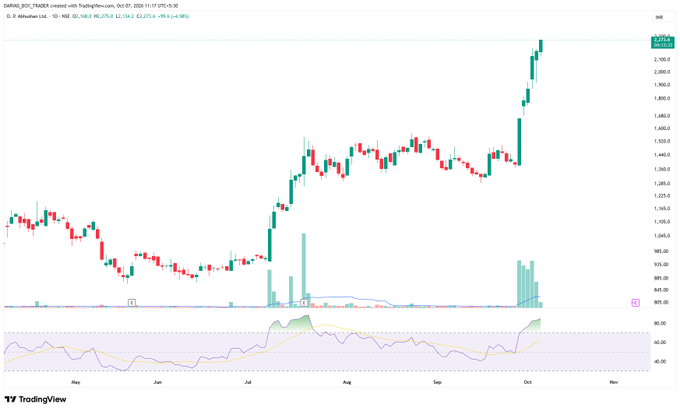This screenshot has width=680, height=411.
Task: Click the 2,100.0 price axis label
Action: (662, 59)
